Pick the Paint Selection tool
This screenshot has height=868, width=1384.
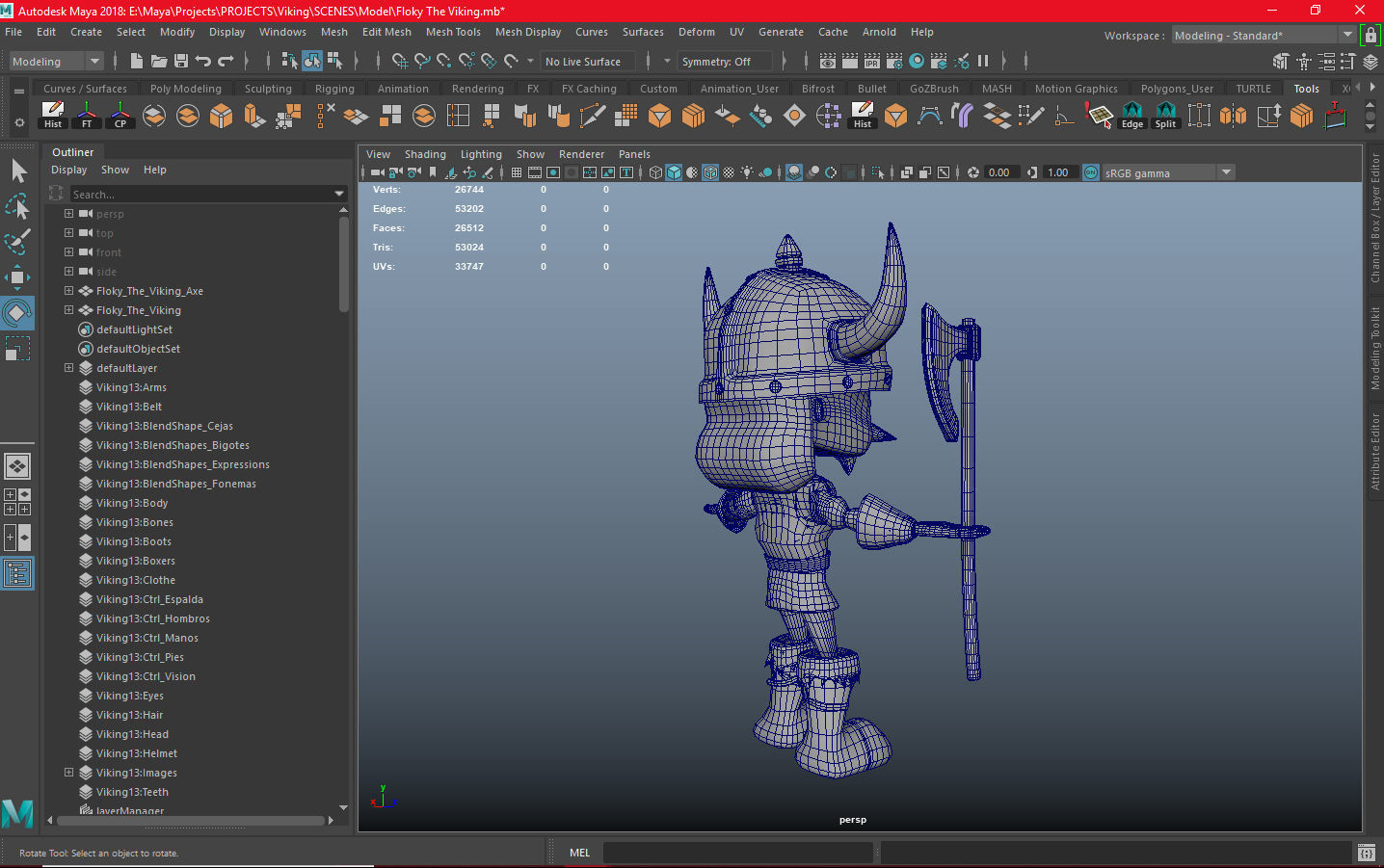click(x=17, y=242)
